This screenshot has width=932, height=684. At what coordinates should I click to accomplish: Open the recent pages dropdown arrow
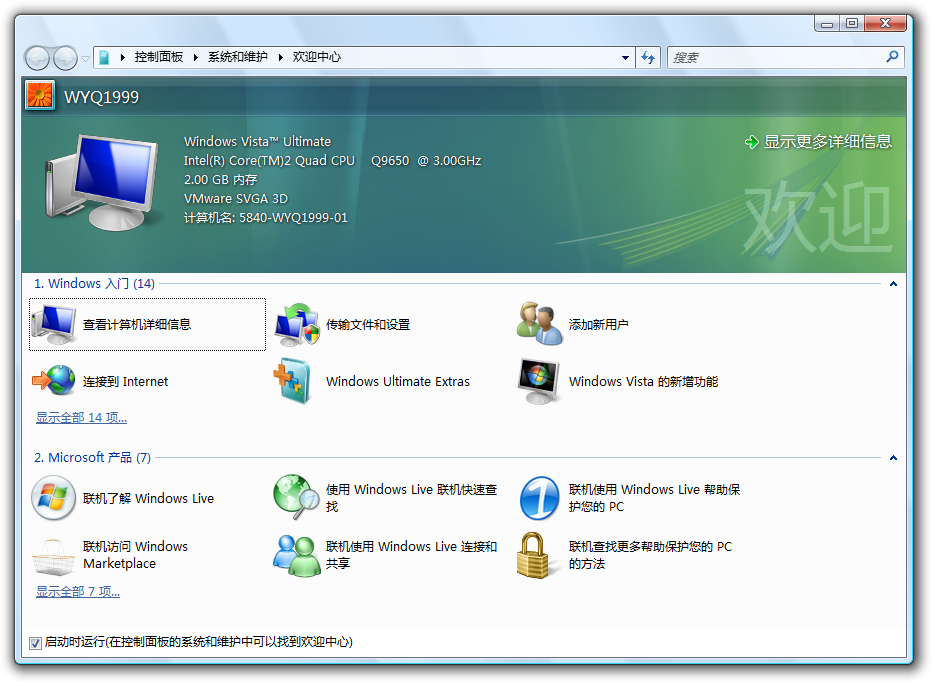[x=86, y=58]
